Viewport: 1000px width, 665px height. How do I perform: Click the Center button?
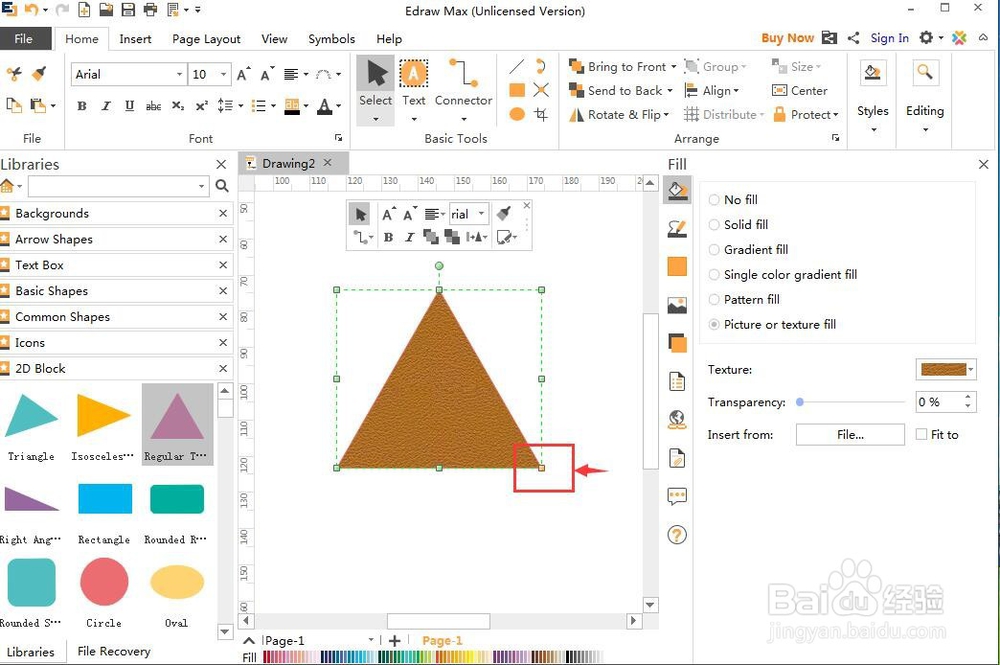point(800,91)
